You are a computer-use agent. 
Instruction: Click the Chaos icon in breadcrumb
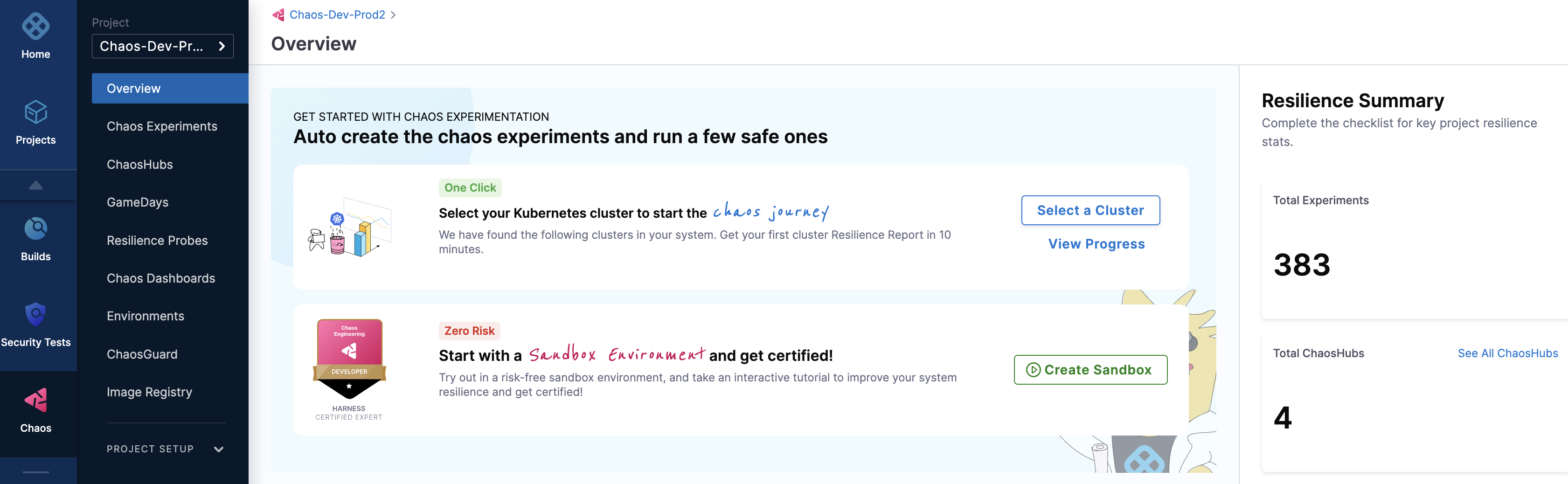click(x=279, y=14)
